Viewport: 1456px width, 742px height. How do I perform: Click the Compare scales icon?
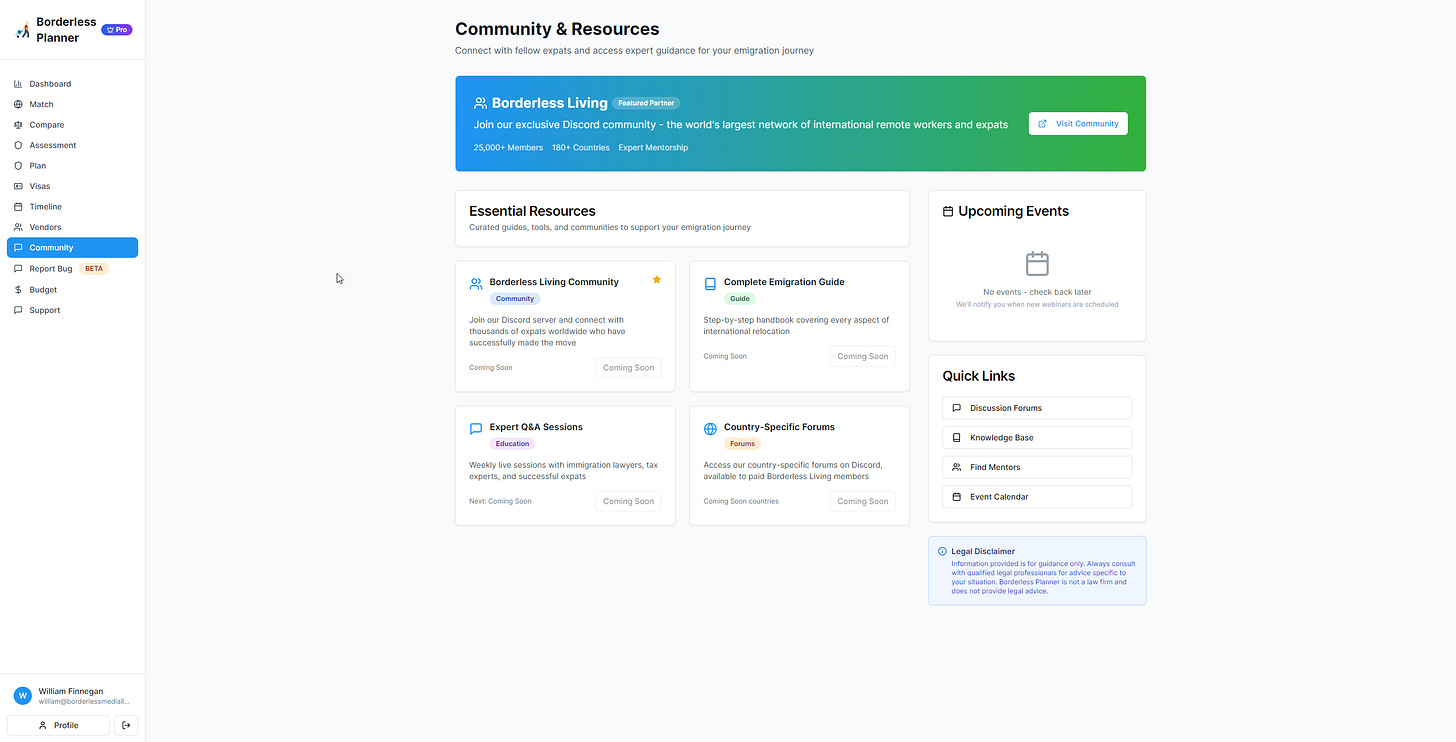point(18,125)
